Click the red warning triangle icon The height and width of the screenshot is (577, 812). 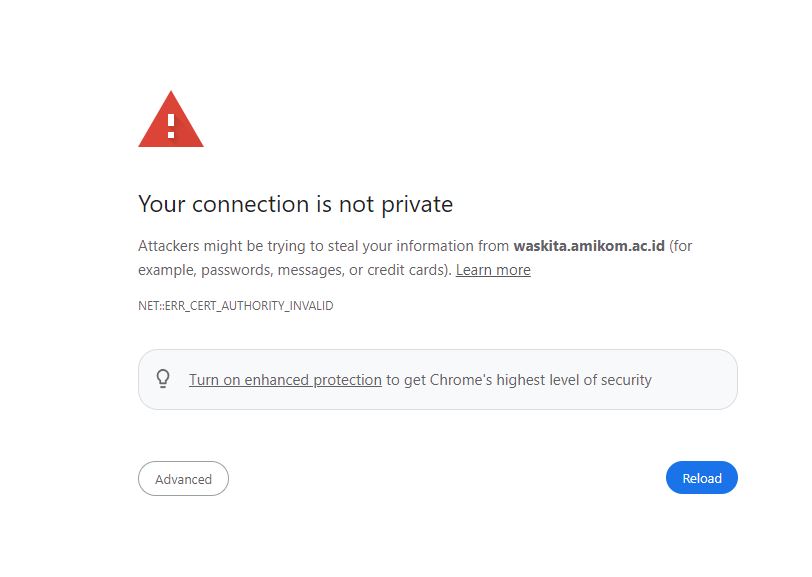pyautogui.click(x=171, y=122)
